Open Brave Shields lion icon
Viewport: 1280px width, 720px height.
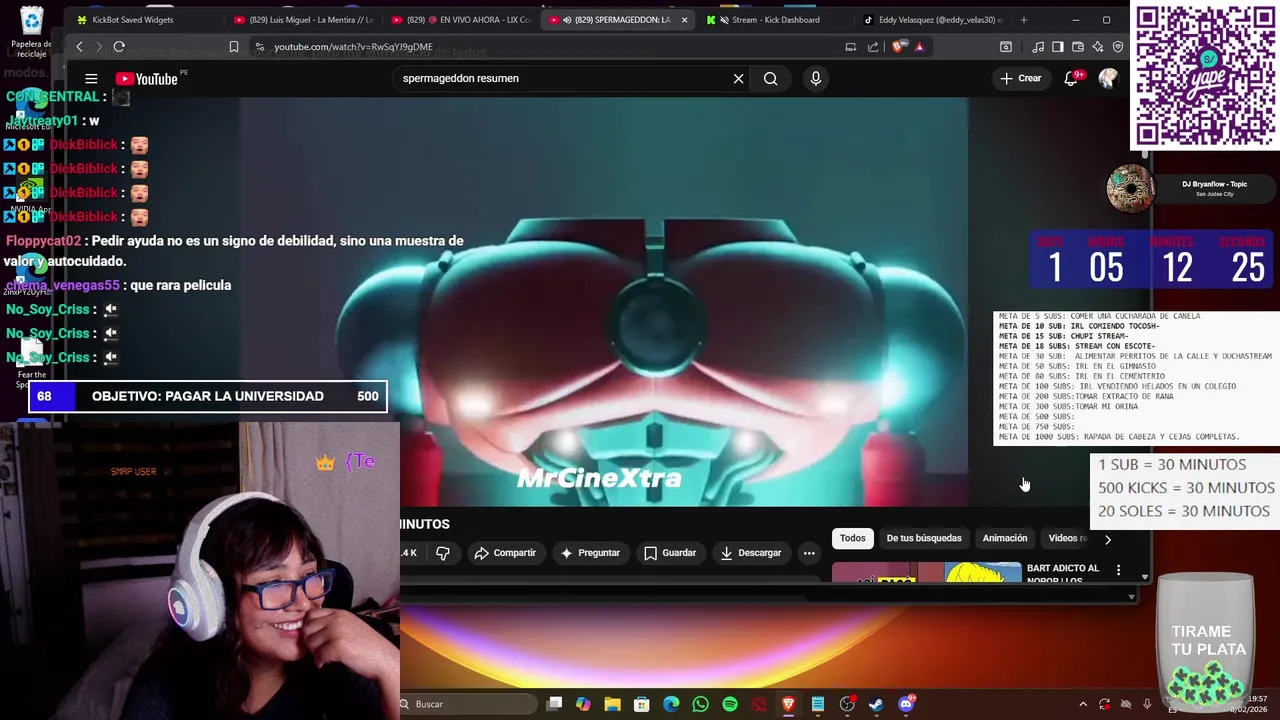pyautogui.click(x=897, y=46)
